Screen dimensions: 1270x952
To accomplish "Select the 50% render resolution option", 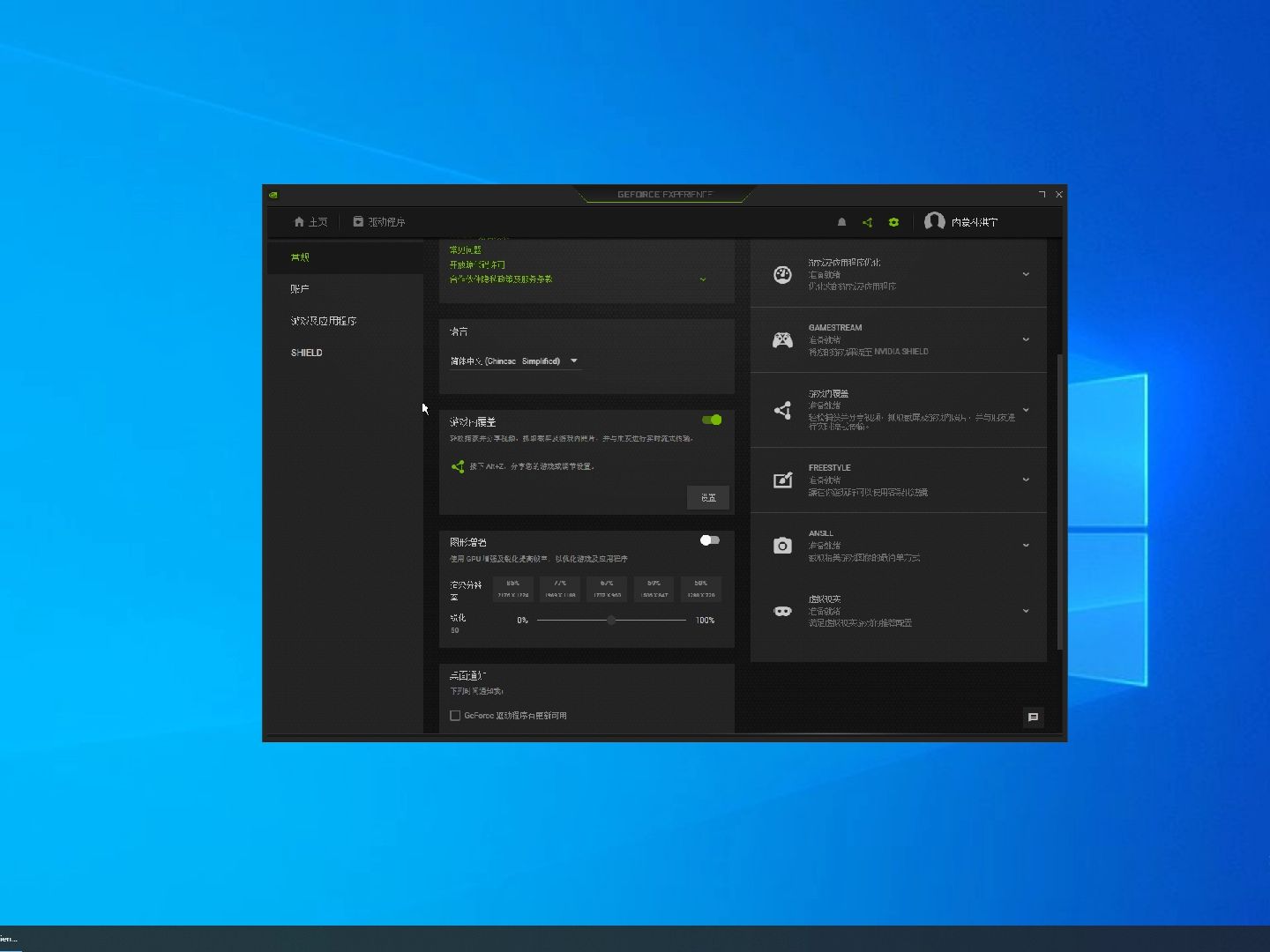I will [x=700, y=589].
